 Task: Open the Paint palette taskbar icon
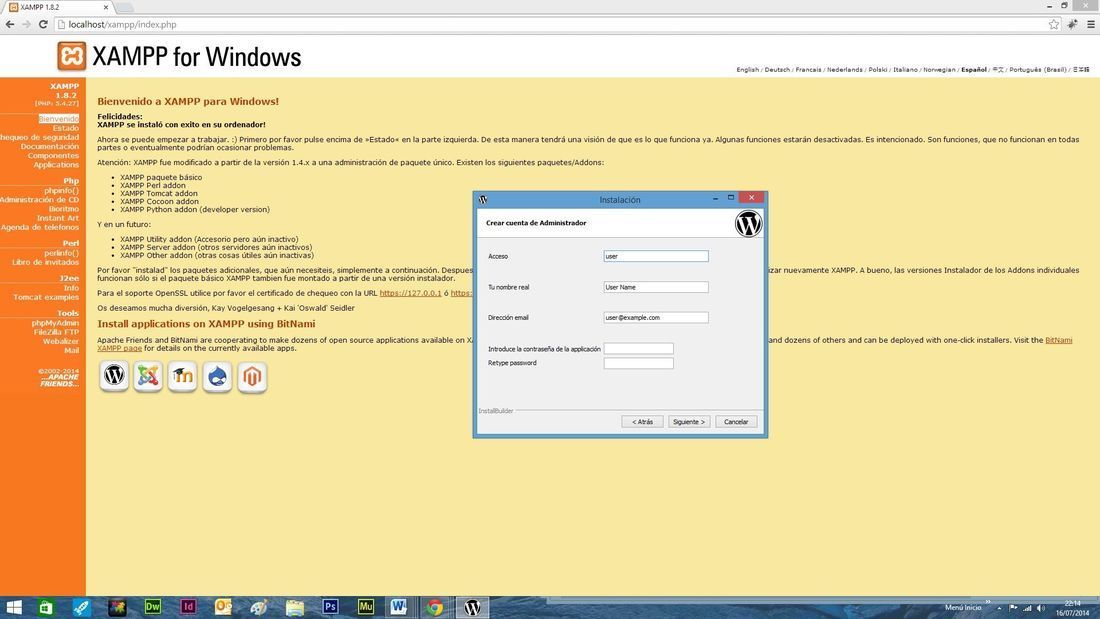tap(258, 607)
